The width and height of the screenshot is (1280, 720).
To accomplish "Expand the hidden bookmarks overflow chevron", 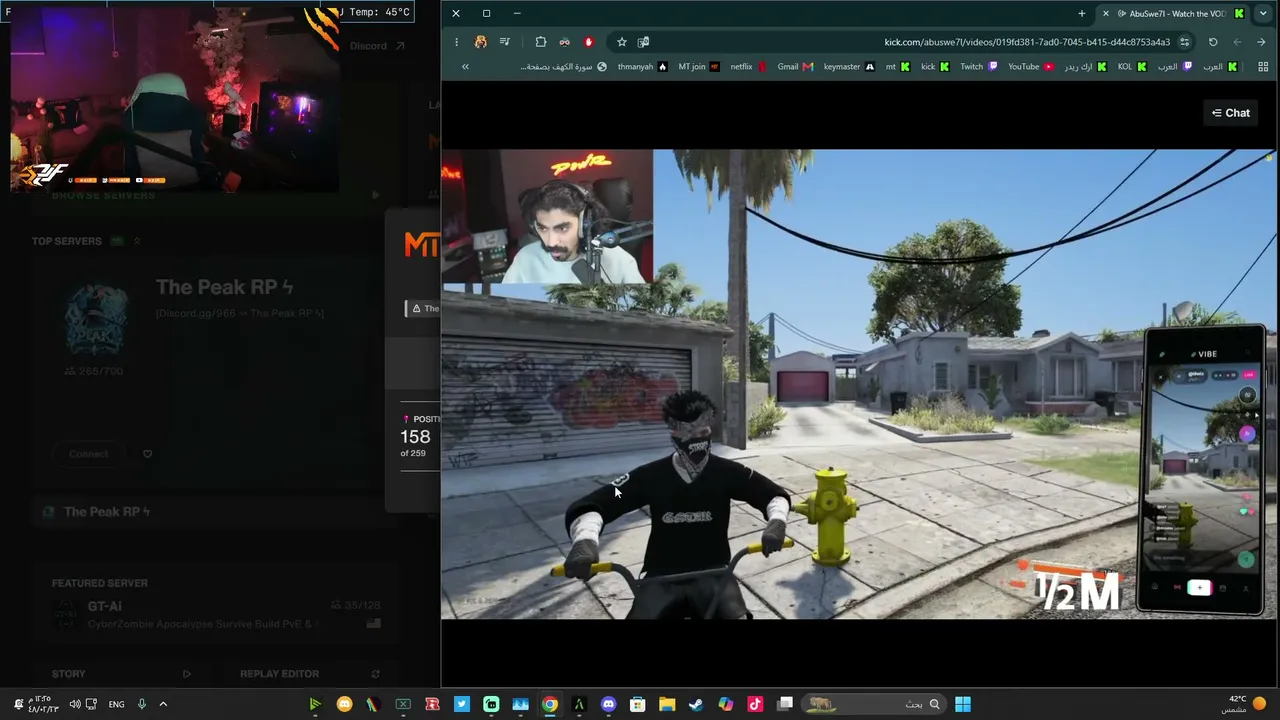I will tap(465, 67).
